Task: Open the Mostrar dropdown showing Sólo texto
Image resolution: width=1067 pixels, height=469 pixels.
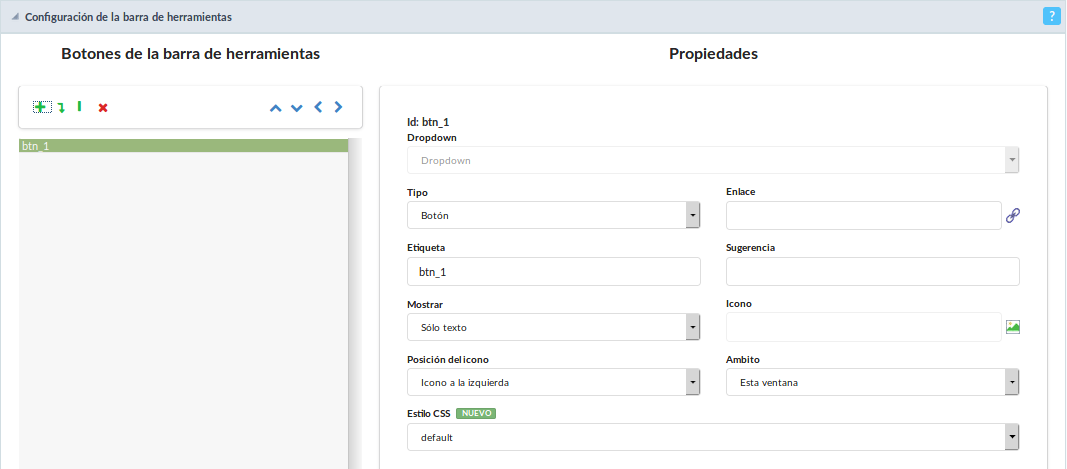Action: click(x=553, y=327)
